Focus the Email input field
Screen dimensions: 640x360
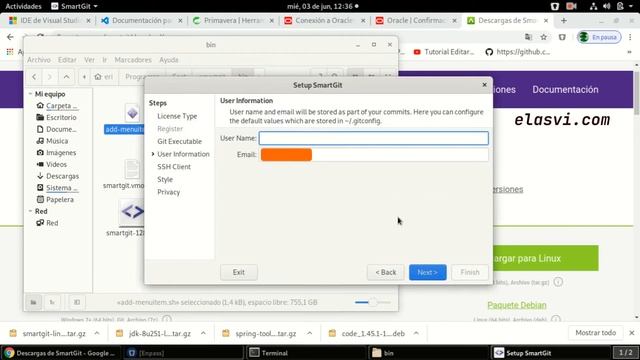(x=373, y=155)
